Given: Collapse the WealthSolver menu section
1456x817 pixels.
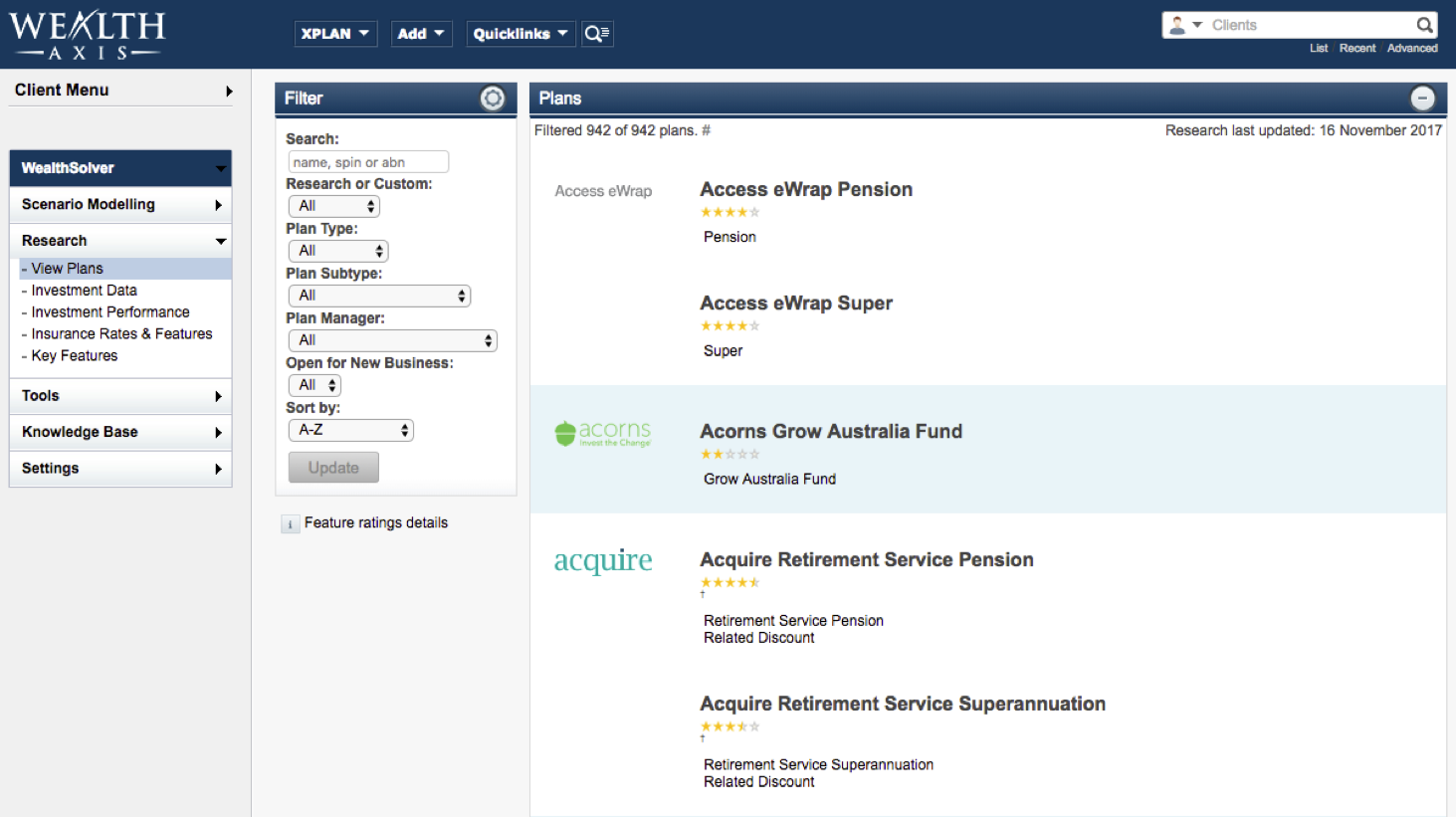Looking at the screenshot, I should click(120, 168).
